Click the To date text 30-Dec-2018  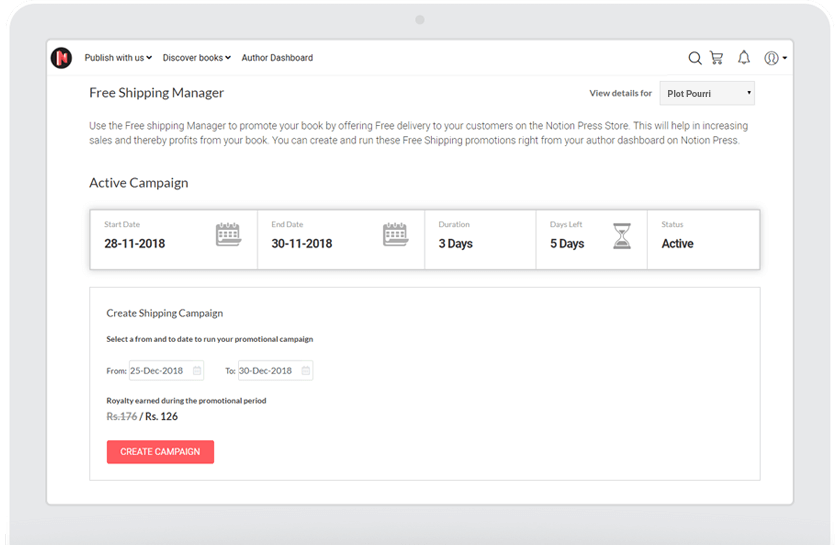pos(265,371)
